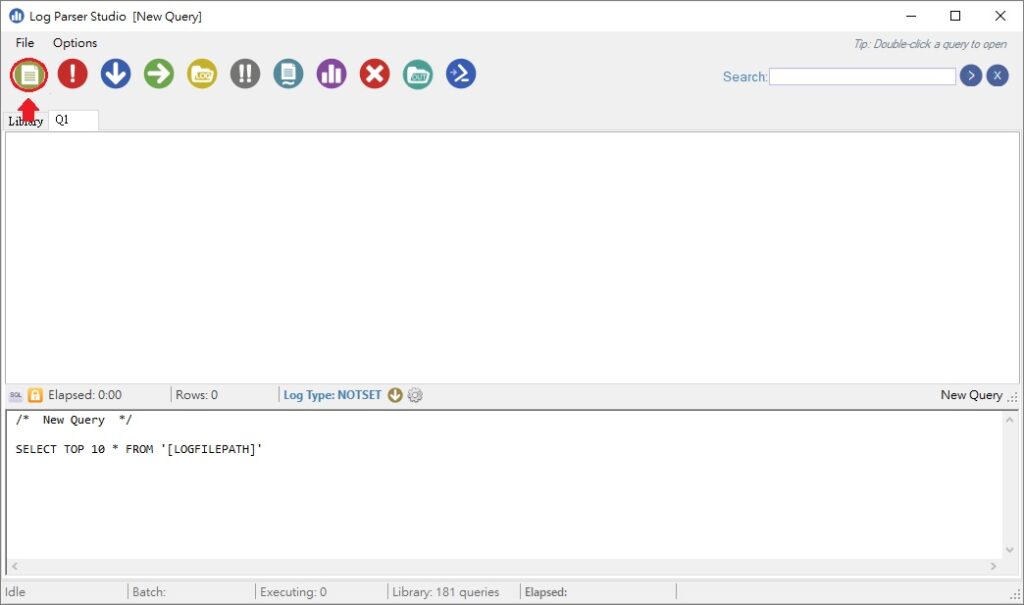Switch to the Library tab
The image size is (1024, 605).
(25, 121)
